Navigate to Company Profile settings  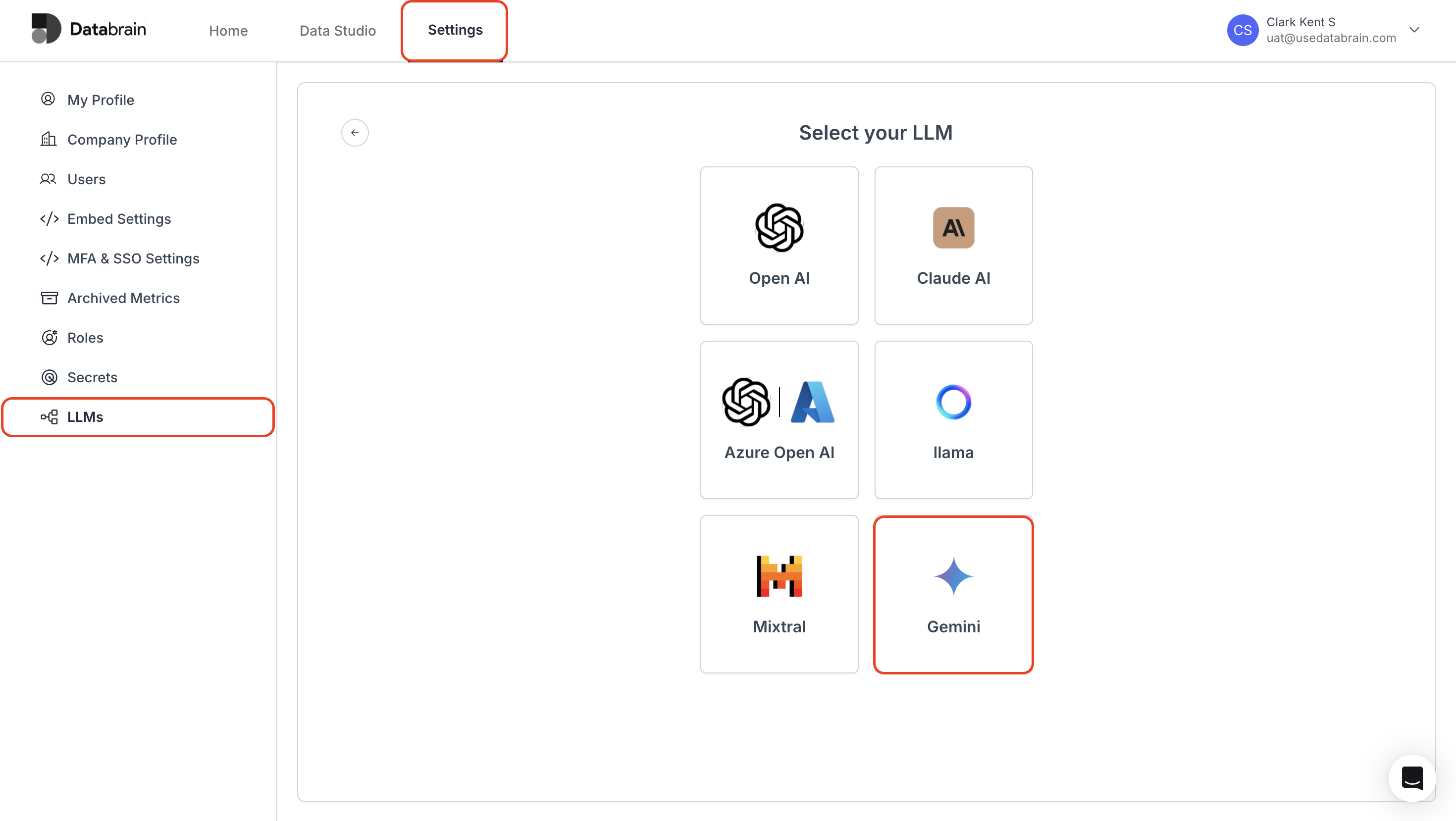coord(121,140)
